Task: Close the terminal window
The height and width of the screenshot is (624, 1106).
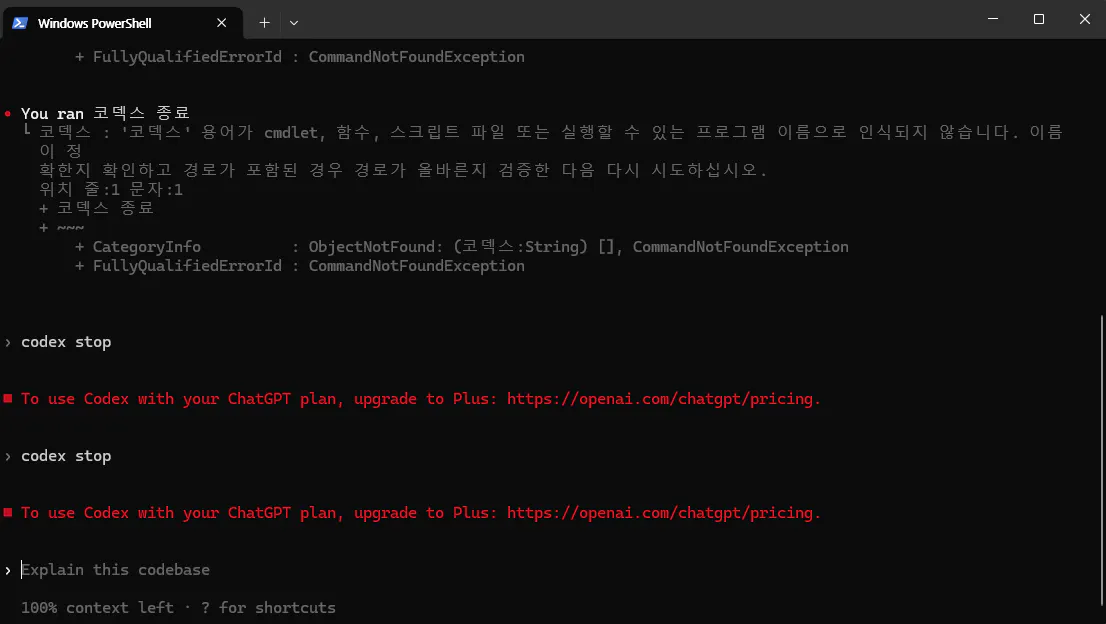Action: click(1085, 19)
